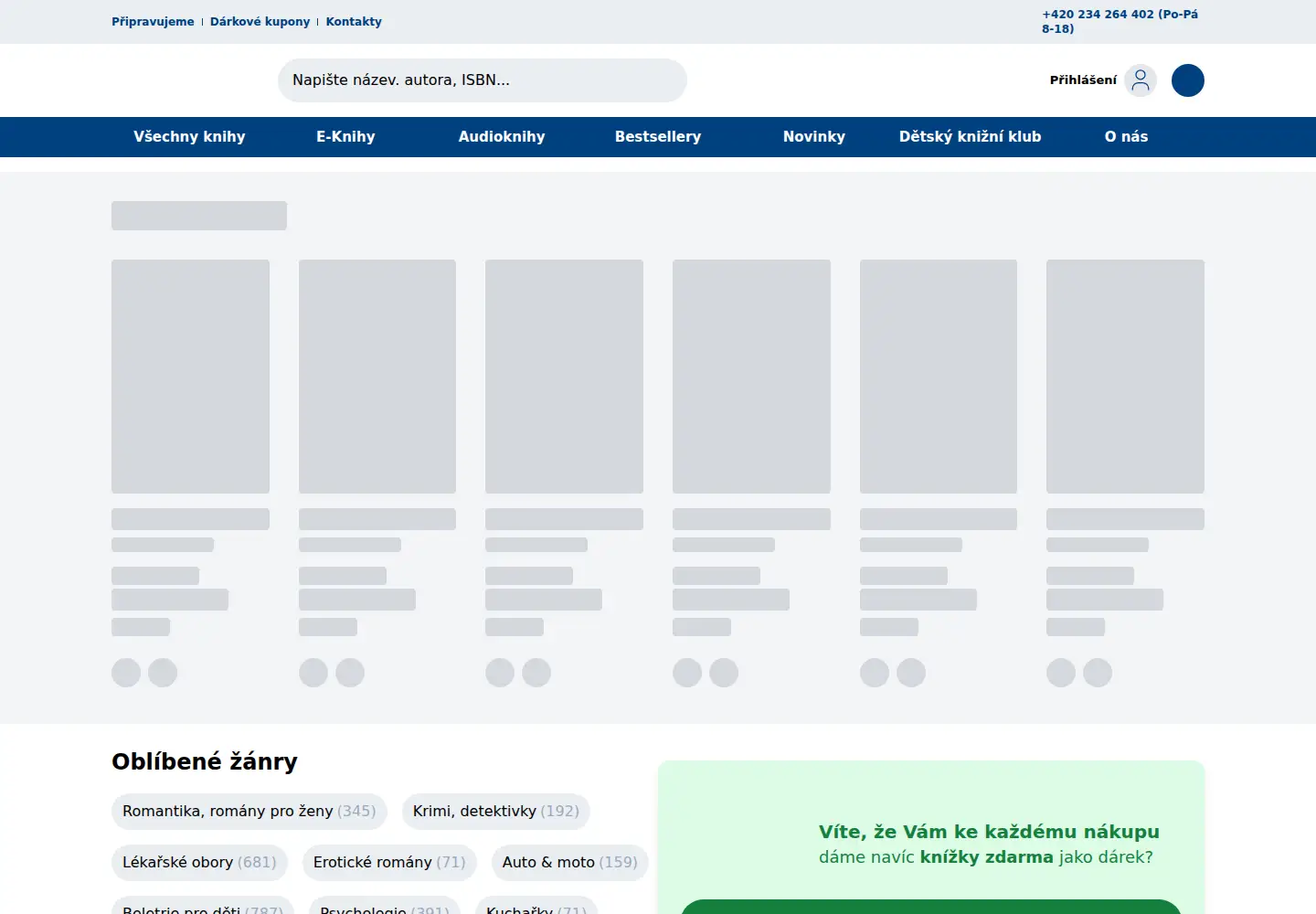The width and height of the screenshot is (1316, 914).
Task: Select Audioknihy in navigation bar
Action: tap(502, 137)
